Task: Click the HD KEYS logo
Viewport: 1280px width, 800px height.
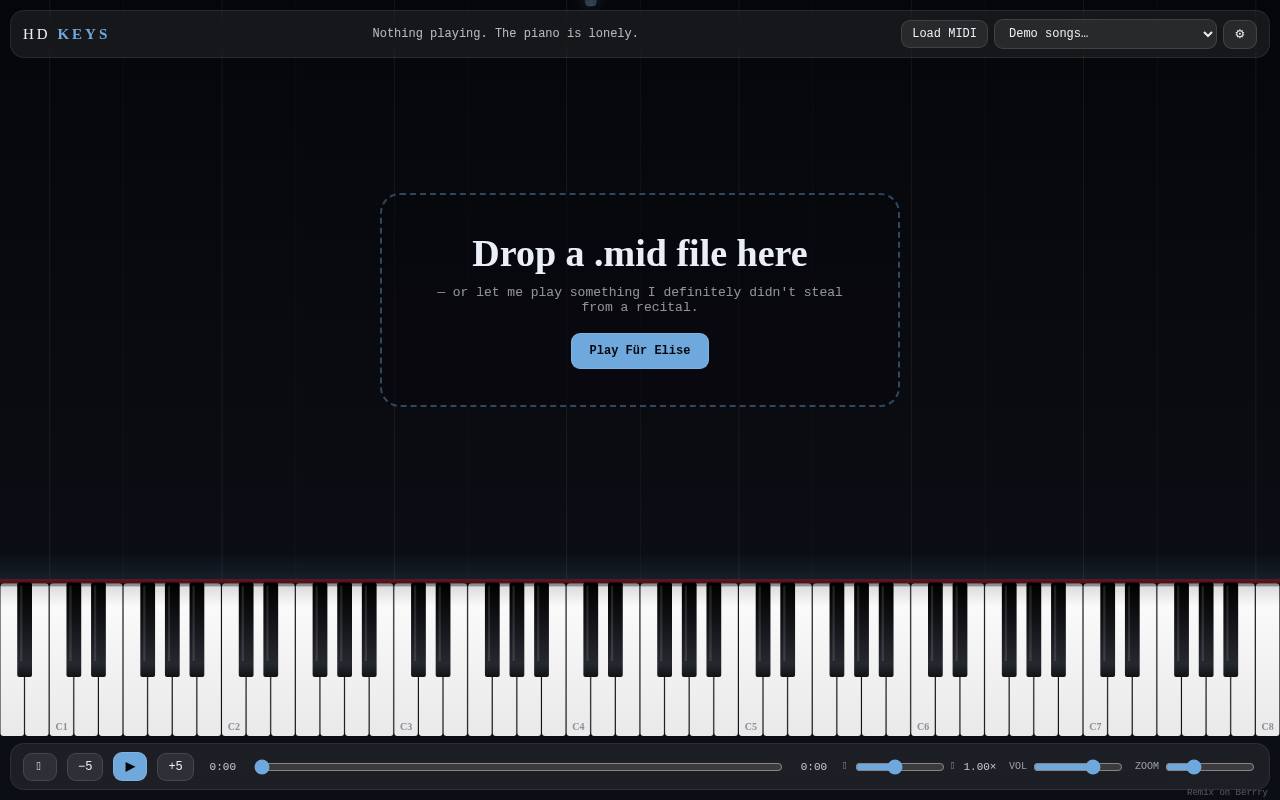Action: coord(66,34)
